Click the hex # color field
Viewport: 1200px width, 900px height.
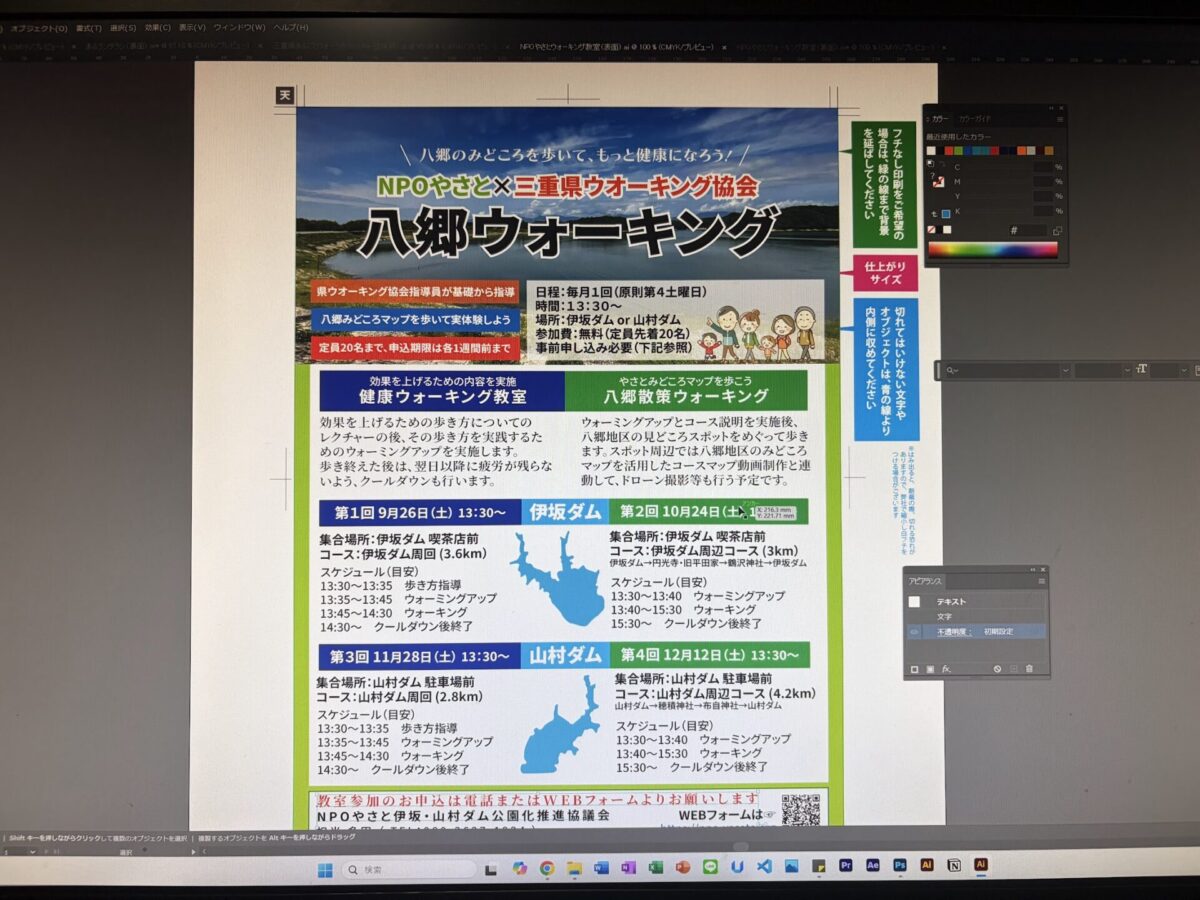click(1032, 230)
